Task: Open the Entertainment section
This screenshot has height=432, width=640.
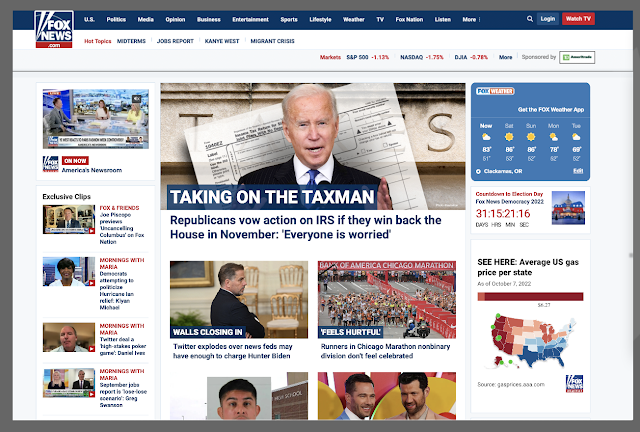Action: (250, 19)
